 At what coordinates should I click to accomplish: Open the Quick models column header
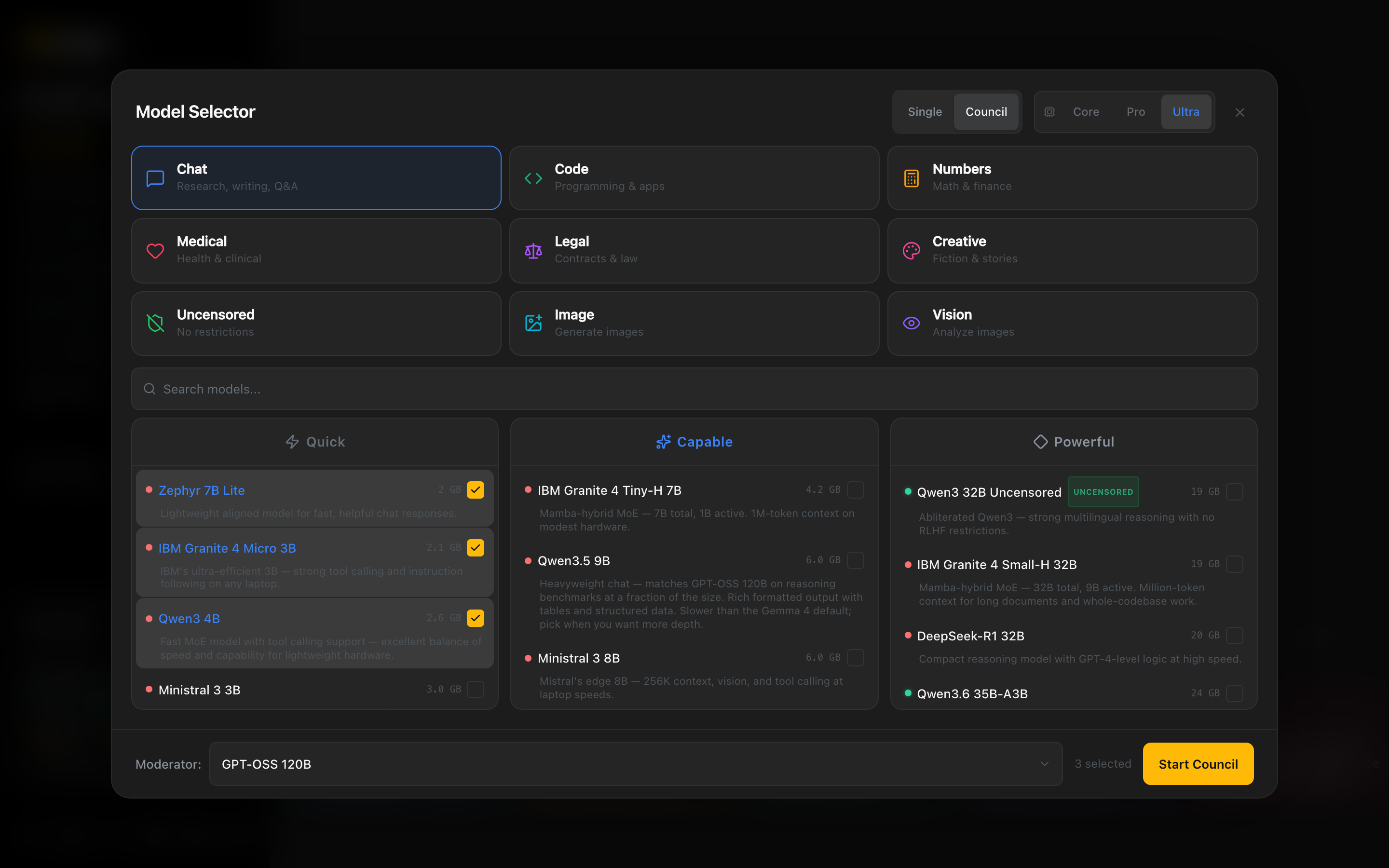point(315,441)
